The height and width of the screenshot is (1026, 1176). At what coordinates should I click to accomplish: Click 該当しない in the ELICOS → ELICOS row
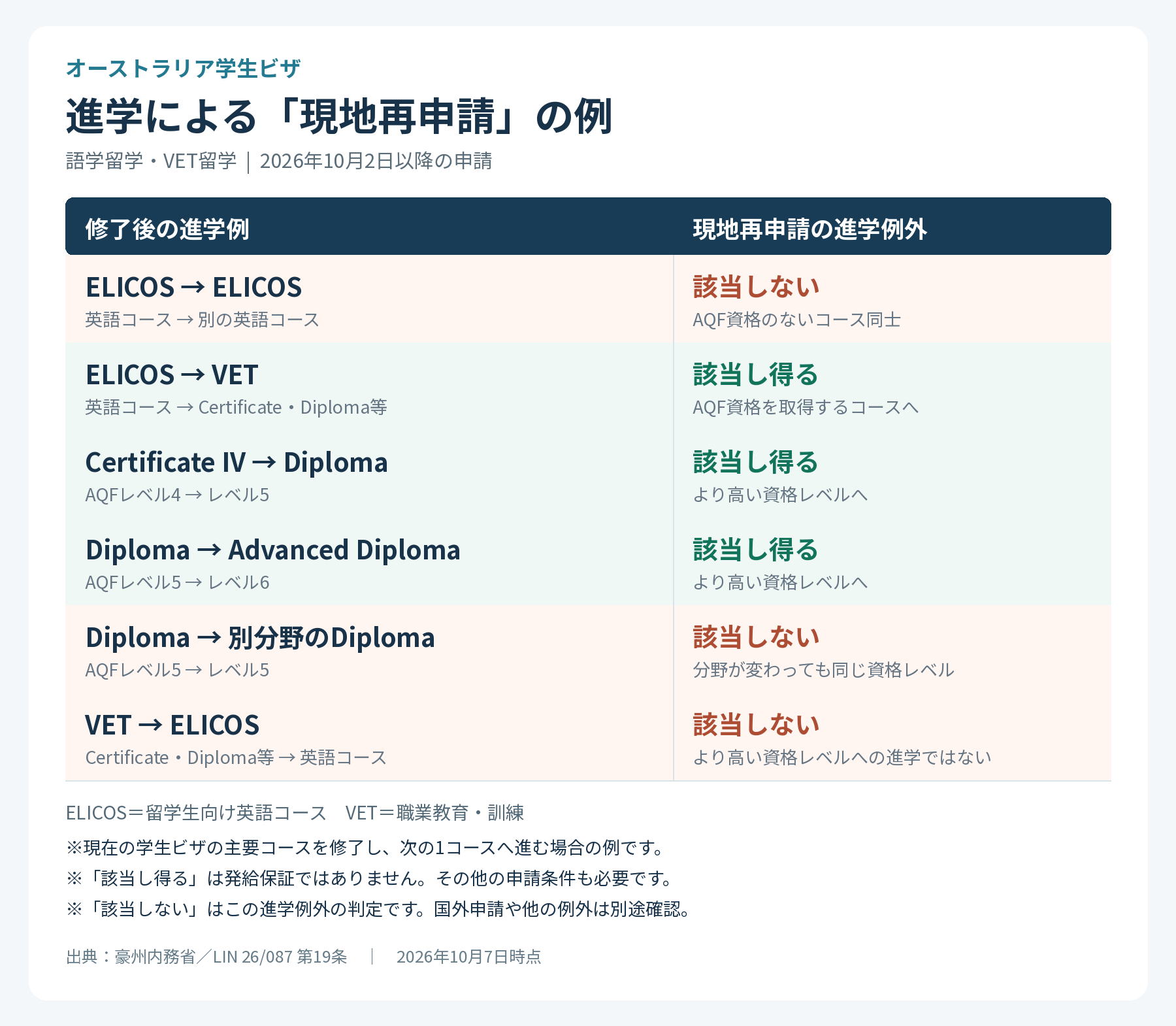pos(757,287)
